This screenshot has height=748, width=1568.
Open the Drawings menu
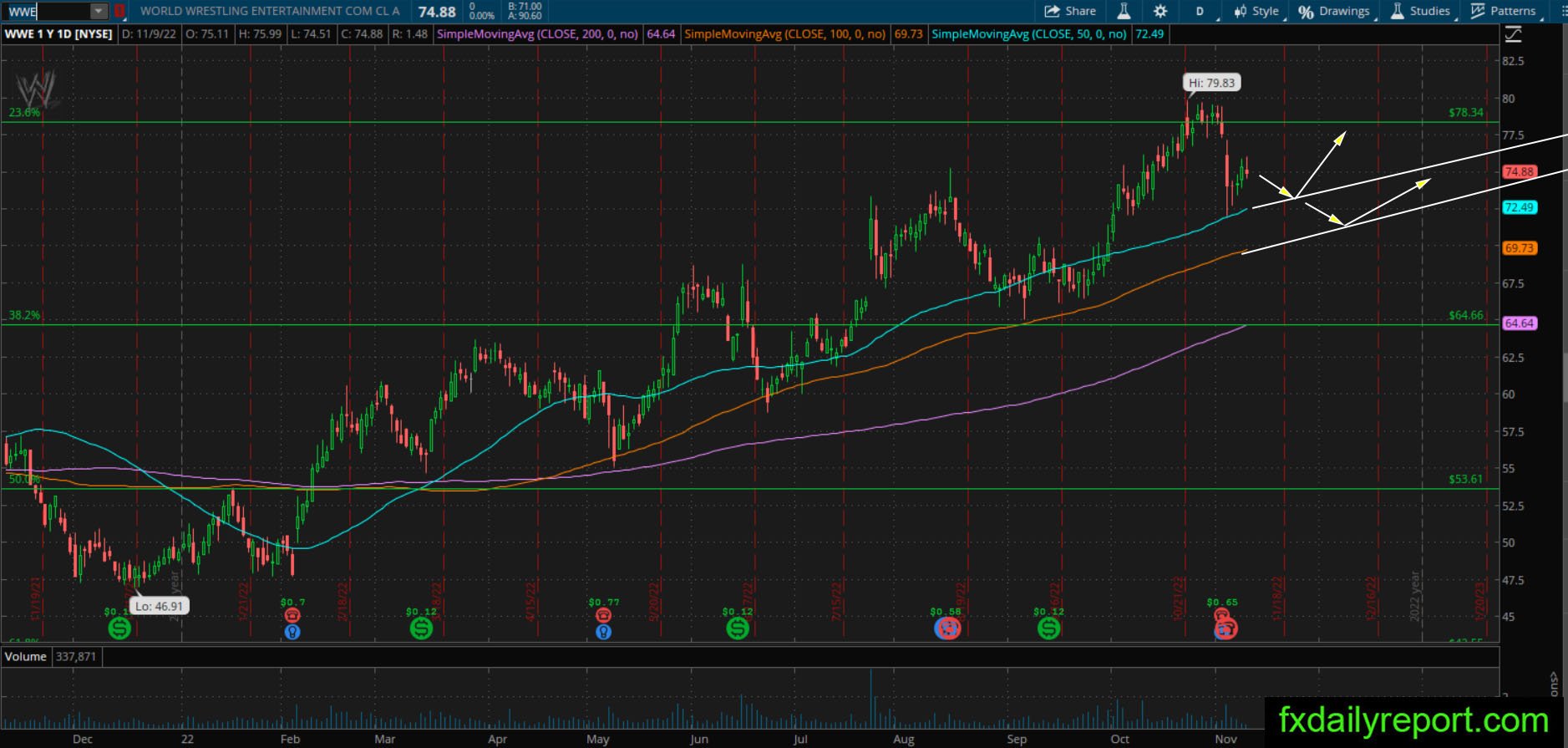point(1335,11)
